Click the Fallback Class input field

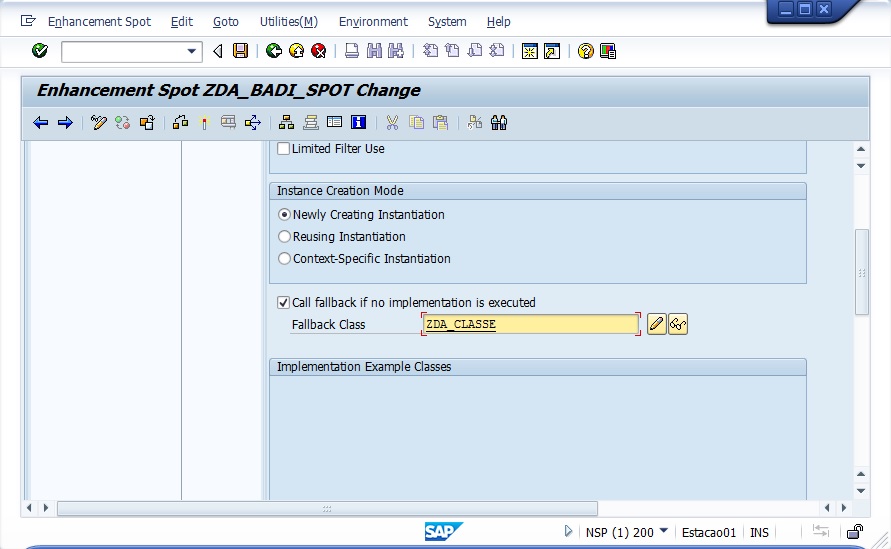(x=530, y=324)
